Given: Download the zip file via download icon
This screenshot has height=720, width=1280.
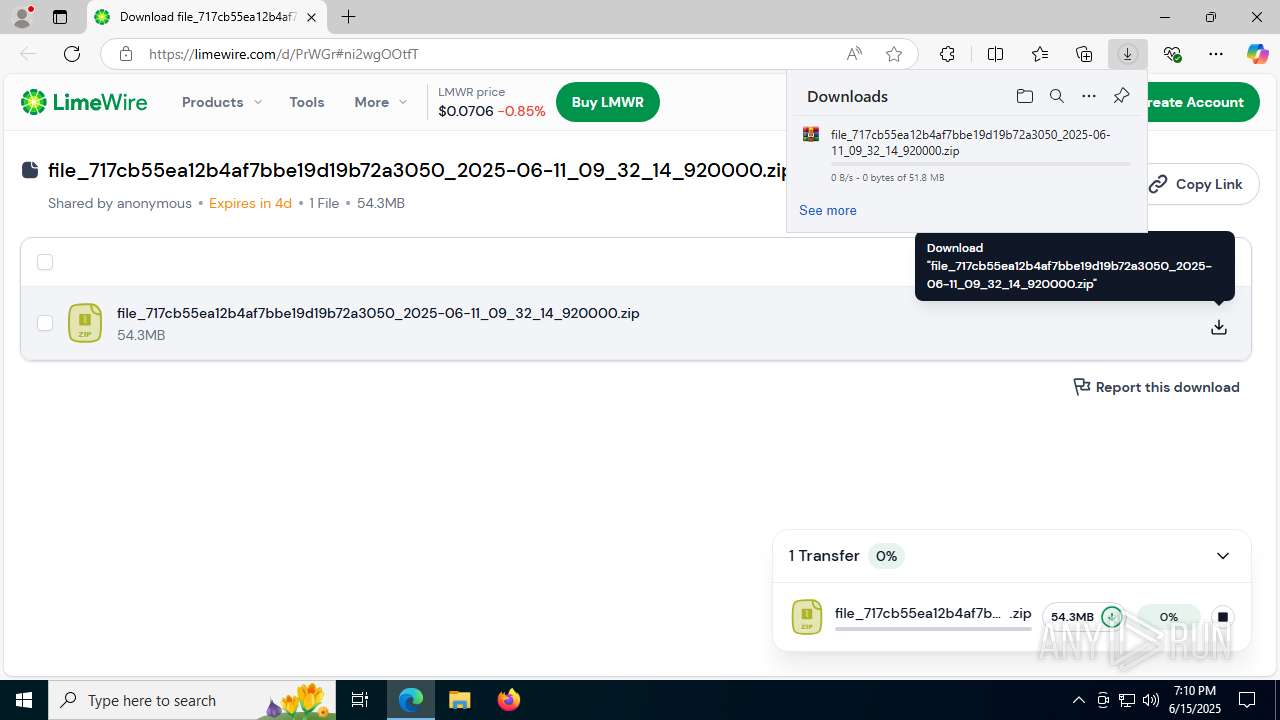Looking at the screenshot, I should [x=1219, y=327].
